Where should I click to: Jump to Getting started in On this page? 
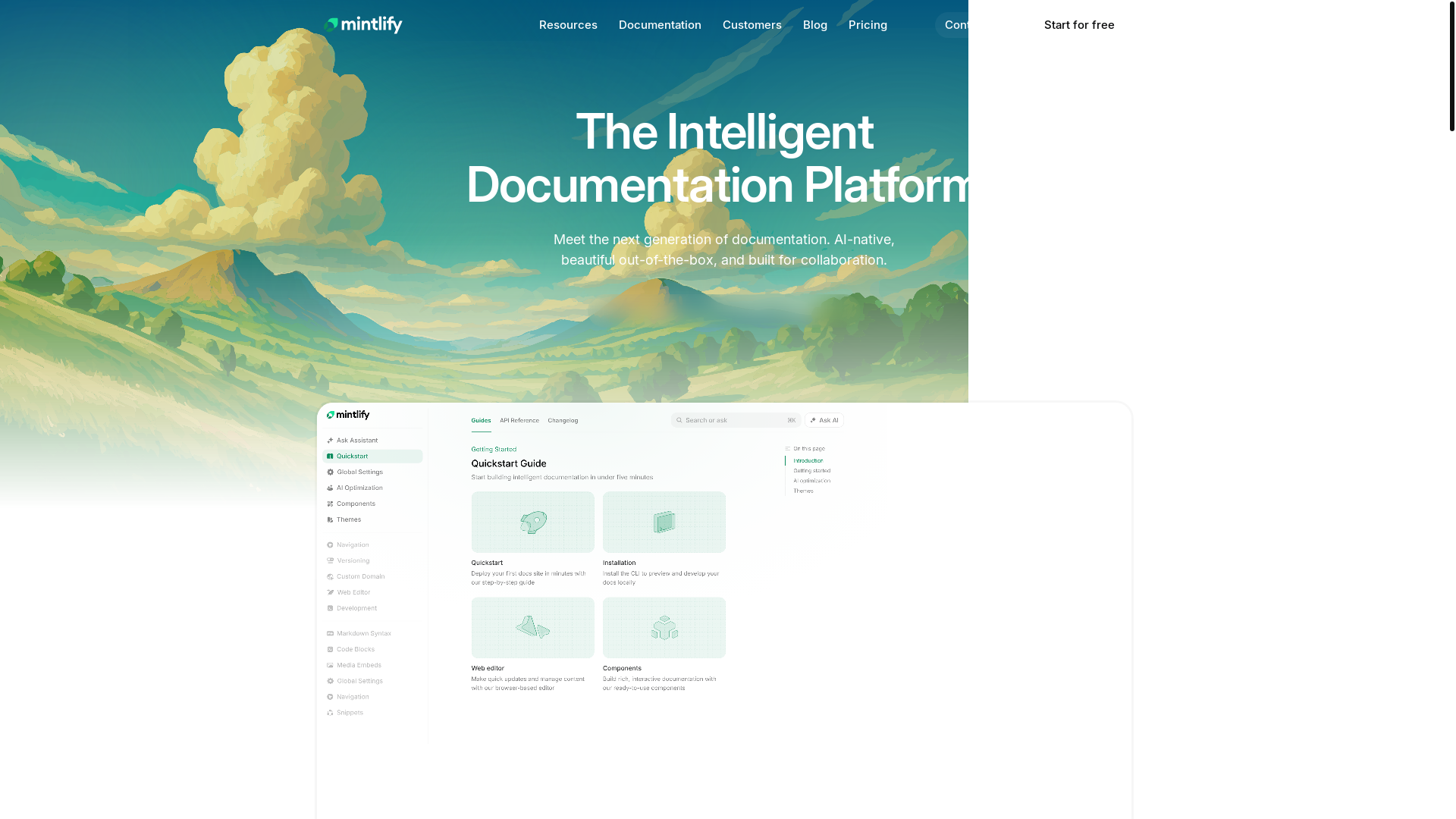click(811, 471)
